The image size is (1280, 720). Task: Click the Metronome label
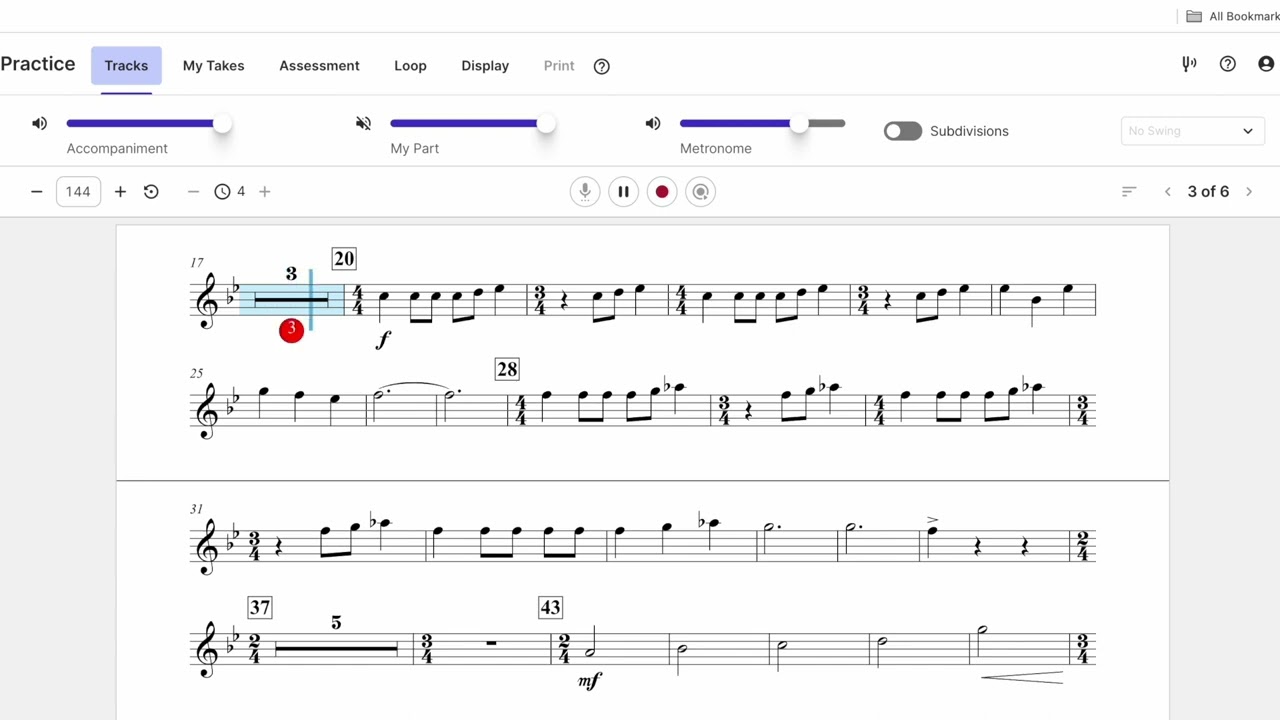pos(716,148)
